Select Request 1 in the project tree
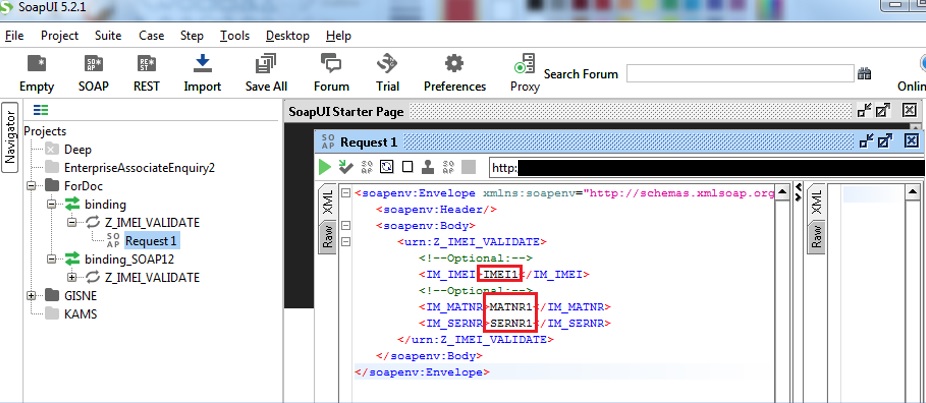926x403 pixels. [x=150, y=240]
